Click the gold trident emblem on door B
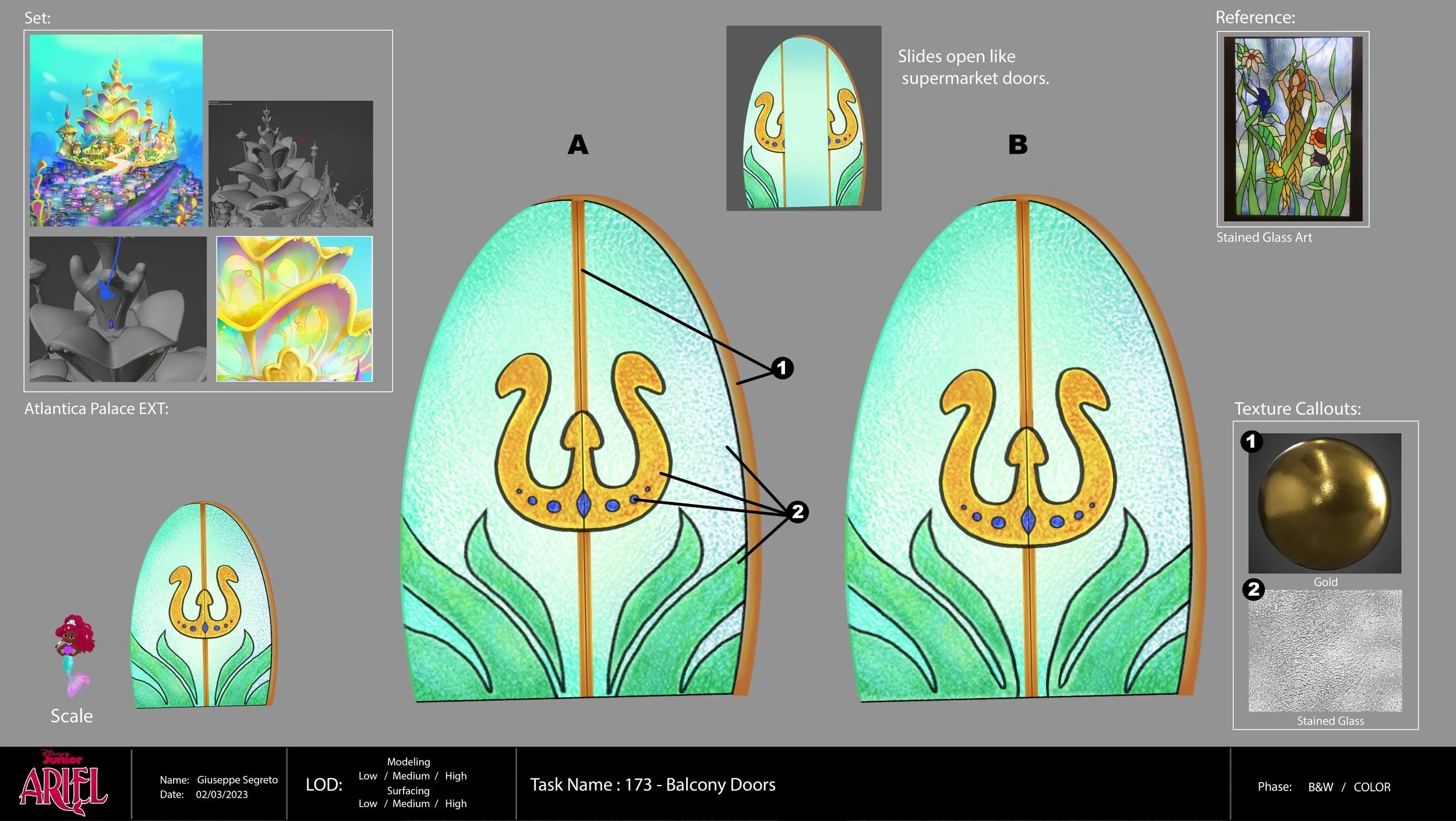Image resolution: width=1456 pixels, height=821 pixels. tap(1028, 457)
